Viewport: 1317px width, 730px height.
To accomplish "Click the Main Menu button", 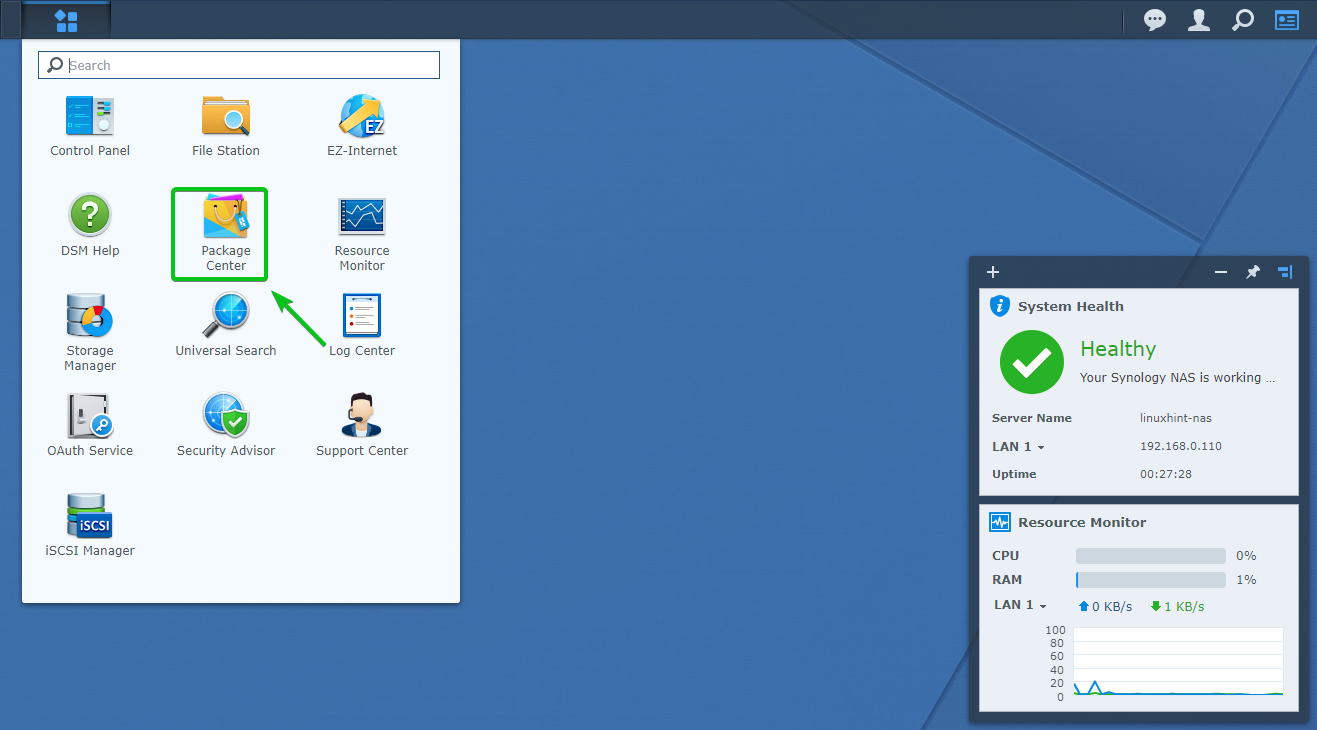I will (66, 20).
